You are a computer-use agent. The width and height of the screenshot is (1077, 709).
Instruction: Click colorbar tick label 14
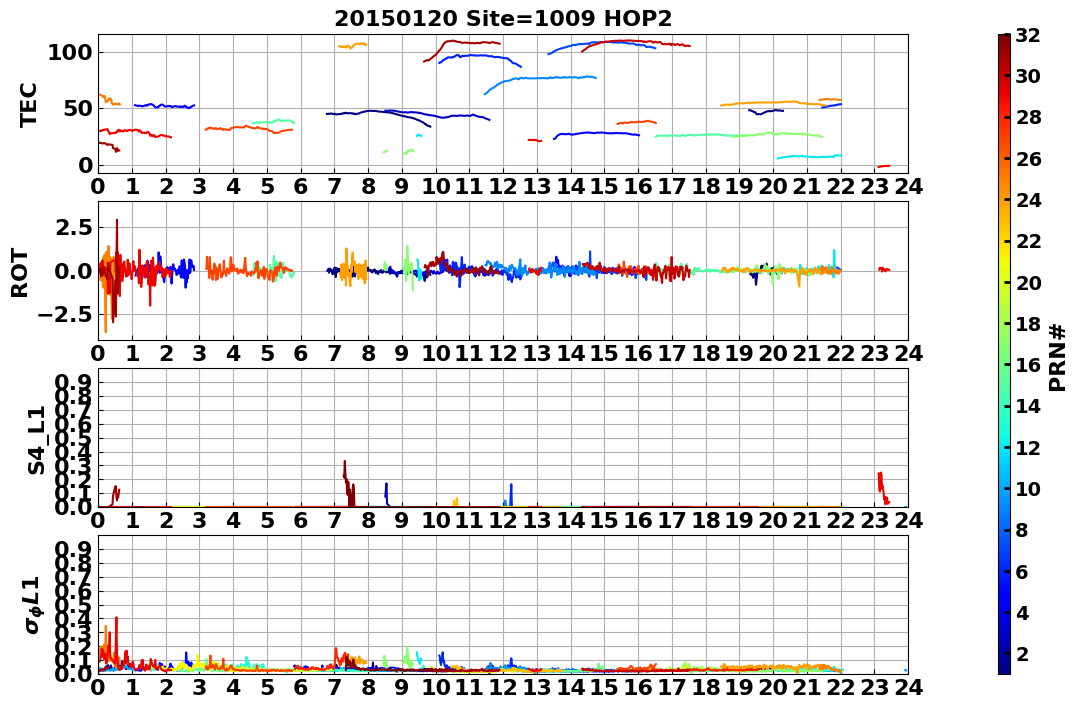(1028, 406)
